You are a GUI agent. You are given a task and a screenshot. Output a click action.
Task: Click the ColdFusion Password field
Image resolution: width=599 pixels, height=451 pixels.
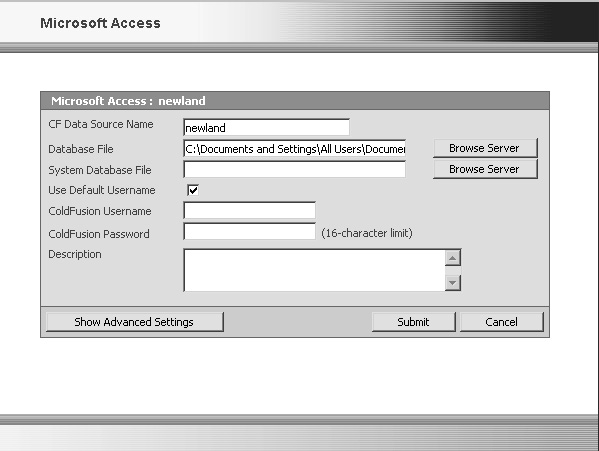pos(249,231)
